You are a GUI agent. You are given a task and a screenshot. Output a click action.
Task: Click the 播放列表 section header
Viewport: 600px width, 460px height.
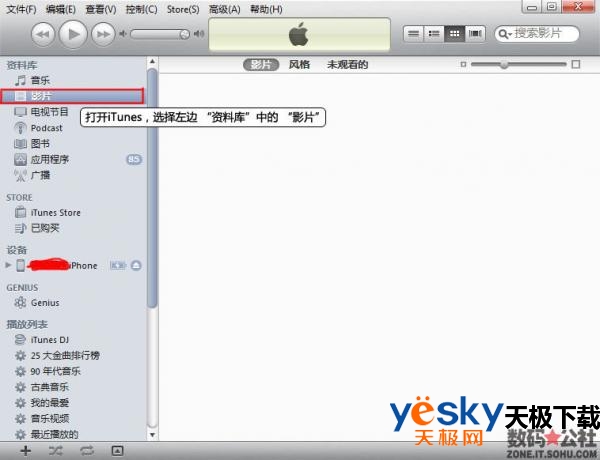tap(27, 325)
